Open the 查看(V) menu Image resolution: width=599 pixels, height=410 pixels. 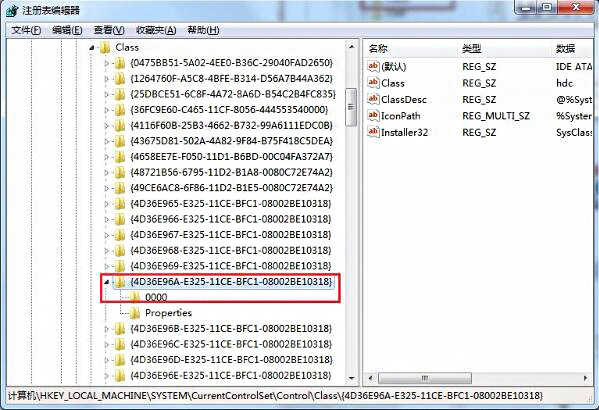(x=109, y=30)
